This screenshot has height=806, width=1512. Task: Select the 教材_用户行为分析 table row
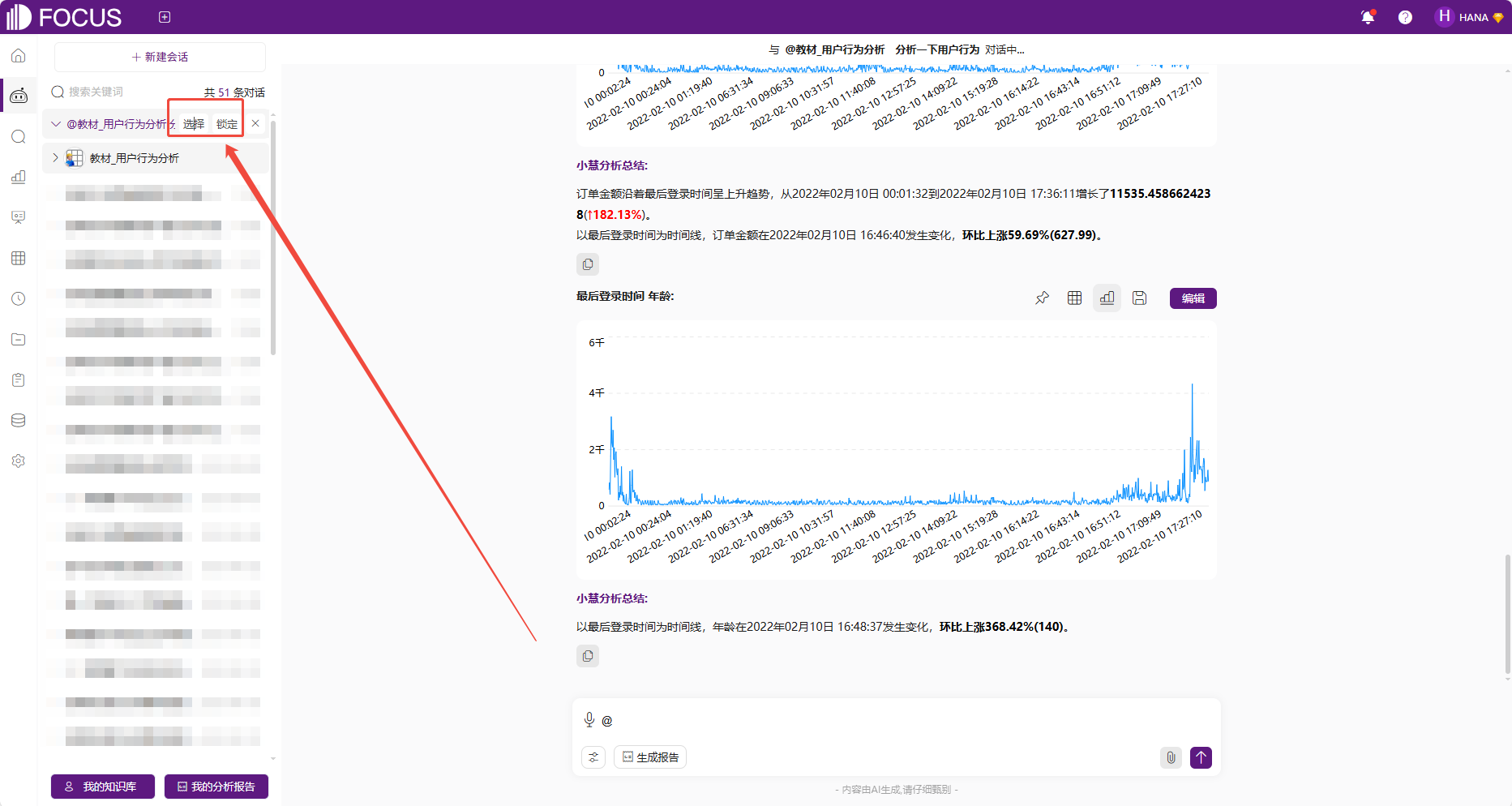pyautogui.click(x=156, y=158)
